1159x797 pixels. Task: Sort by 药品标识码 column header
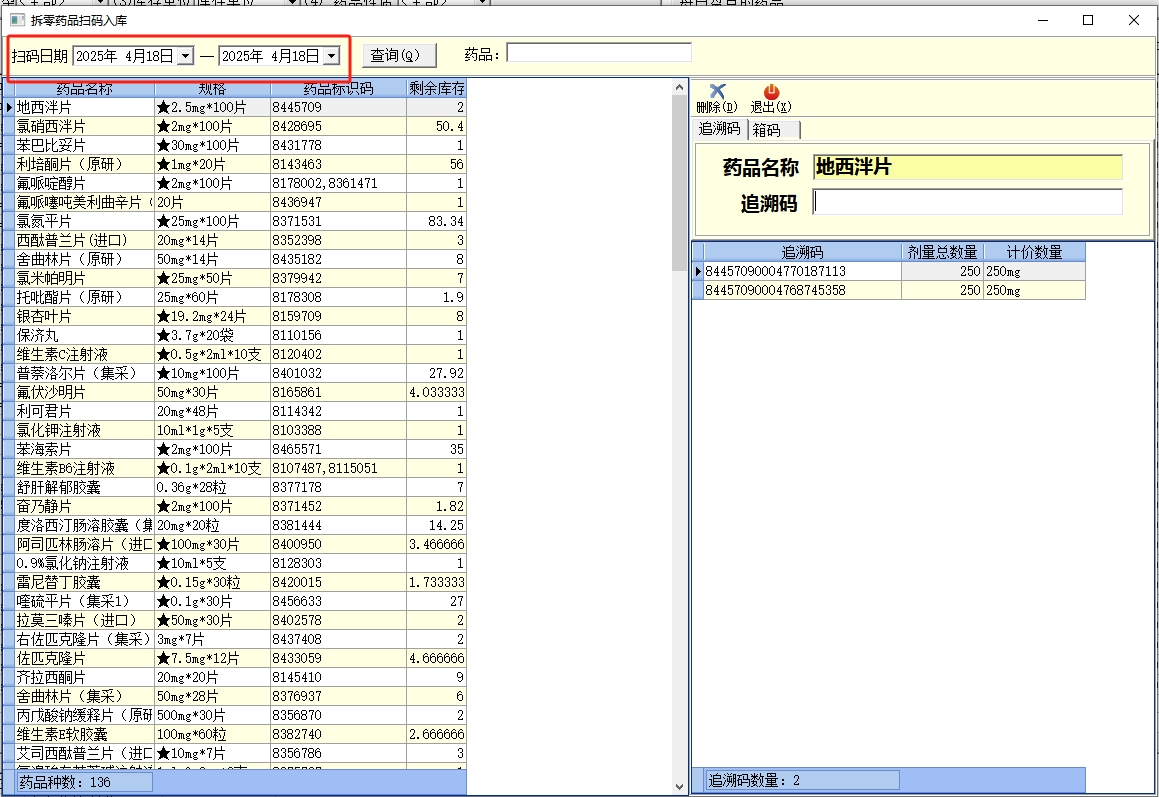[x=339, y=89]
